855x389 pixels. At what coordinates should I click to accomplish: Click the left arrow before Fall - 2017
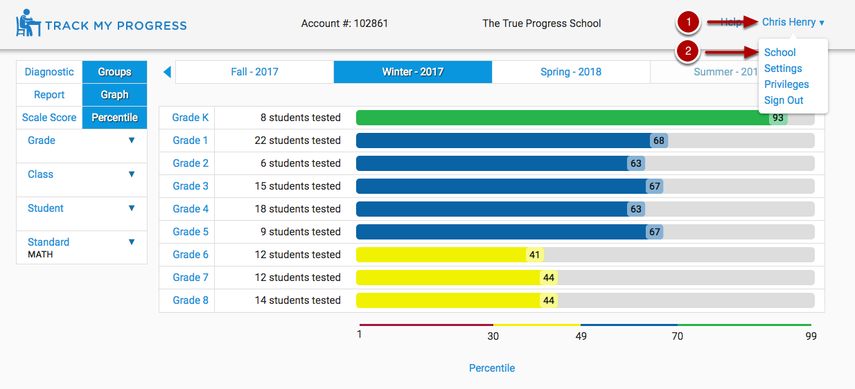167,72
